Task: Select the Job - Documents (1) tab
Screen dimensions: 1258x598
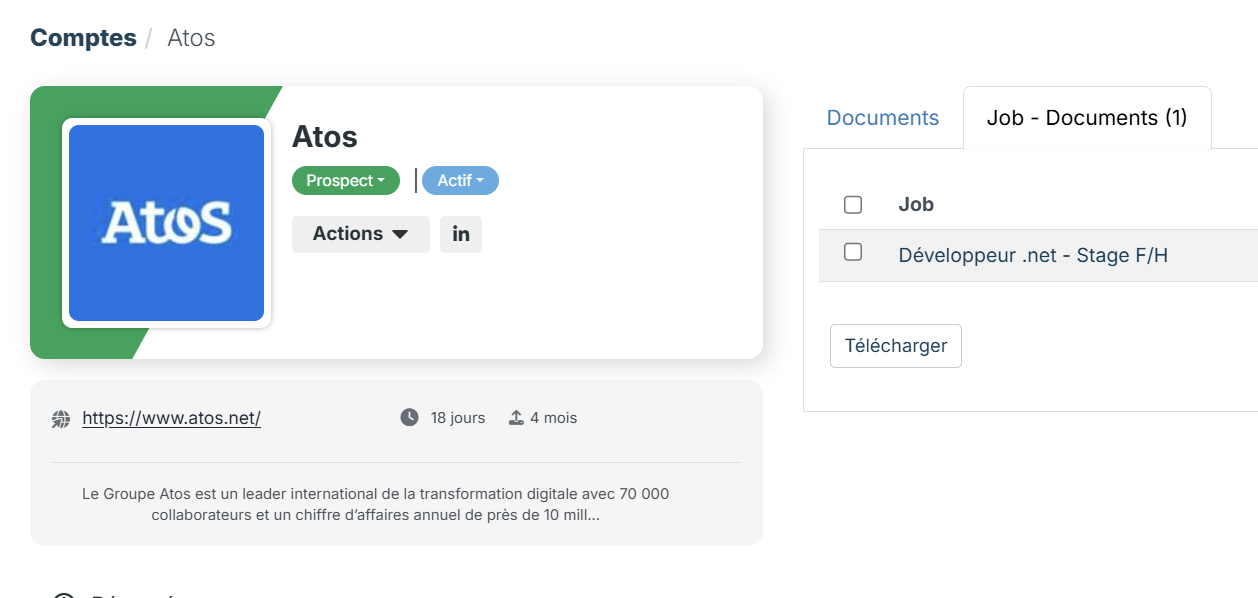Action: pyautogui.click(x=1087, y=118)
